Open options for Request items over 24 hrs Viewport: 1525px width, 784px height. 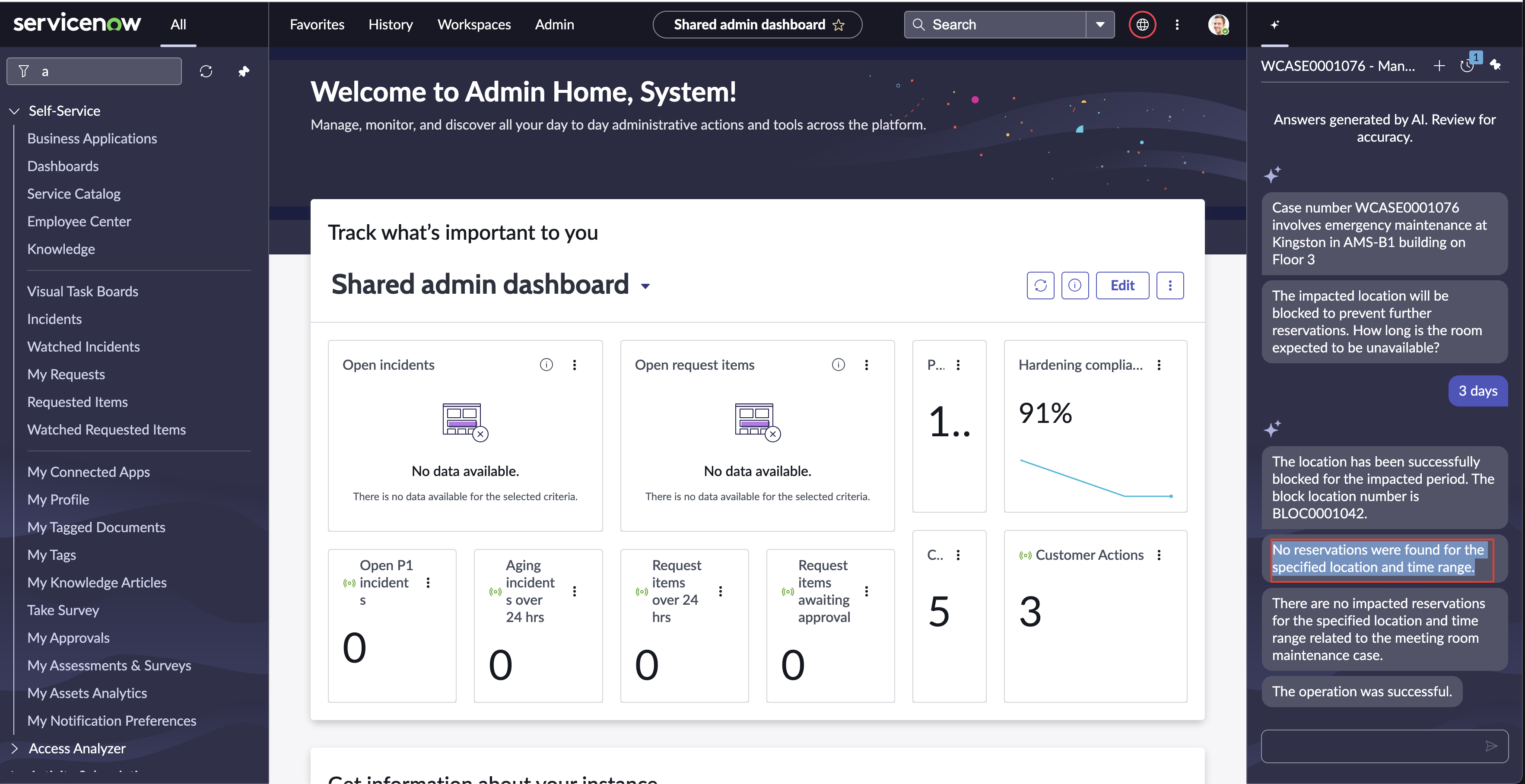point(721,591)
